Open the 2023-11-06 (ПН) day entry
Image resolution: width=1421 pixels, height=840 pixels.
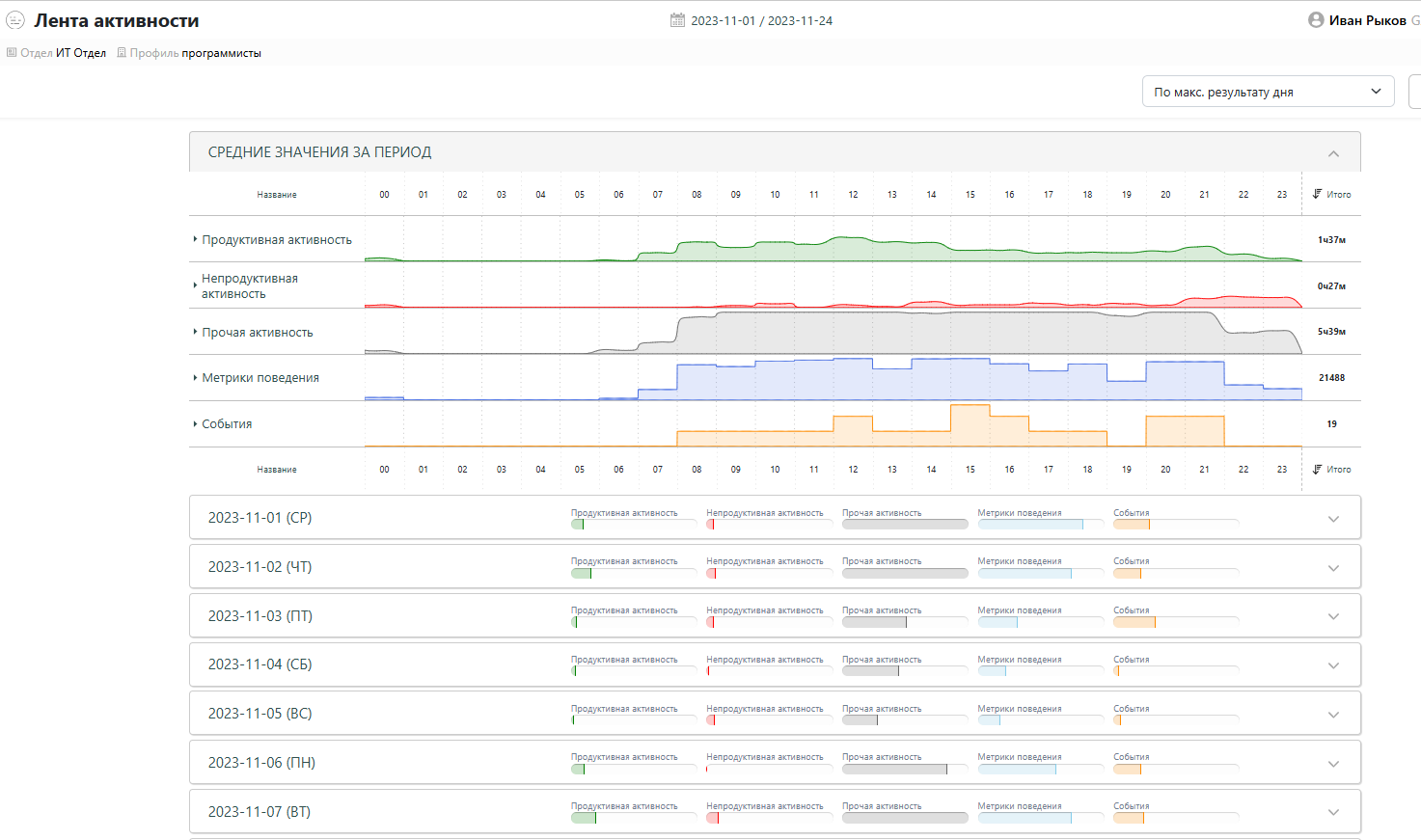tap(261, 763)
